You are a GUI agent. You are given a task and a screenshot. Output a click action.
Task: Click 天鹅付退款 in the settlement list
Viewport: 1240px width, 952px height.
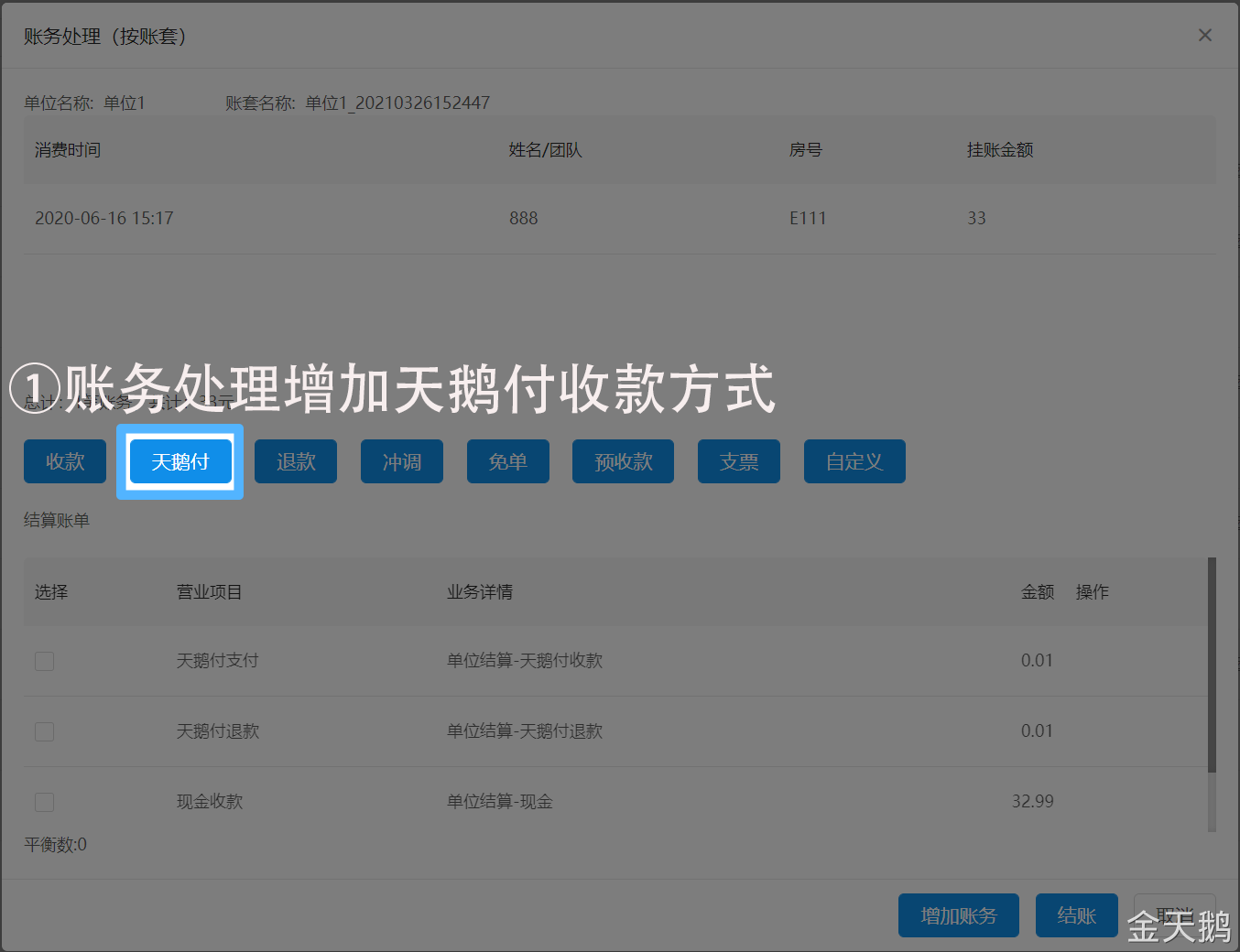point(218,731)
